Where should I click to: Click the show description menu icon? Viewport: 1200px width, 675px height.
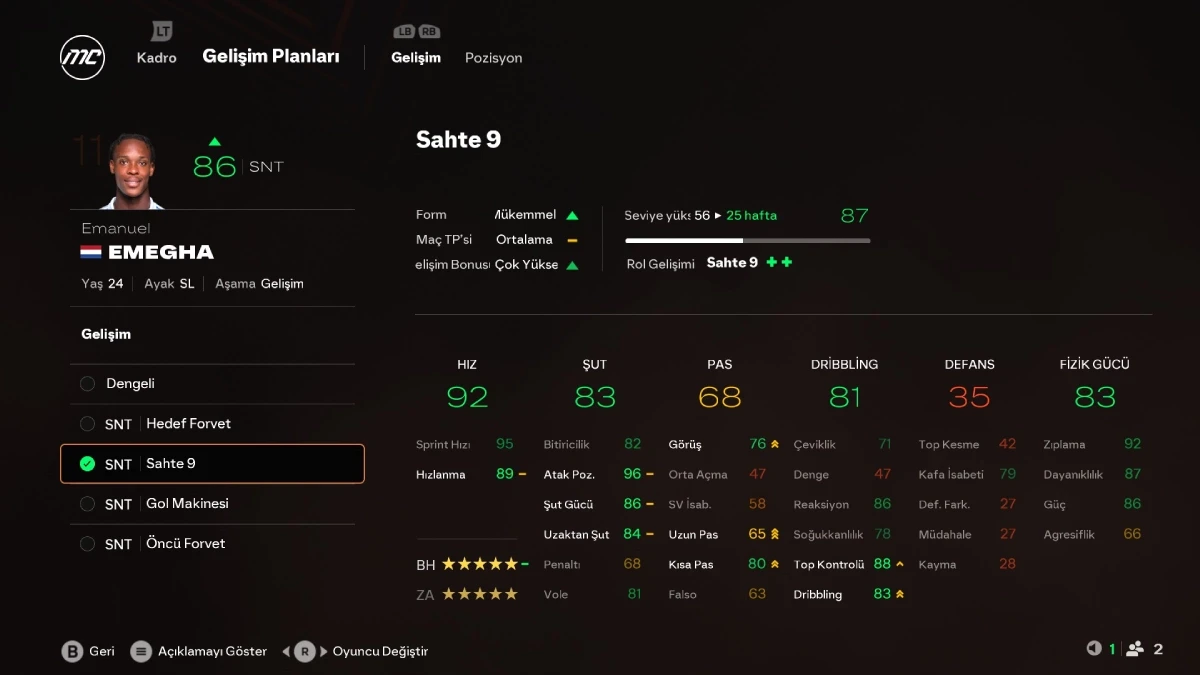point(141,651)
